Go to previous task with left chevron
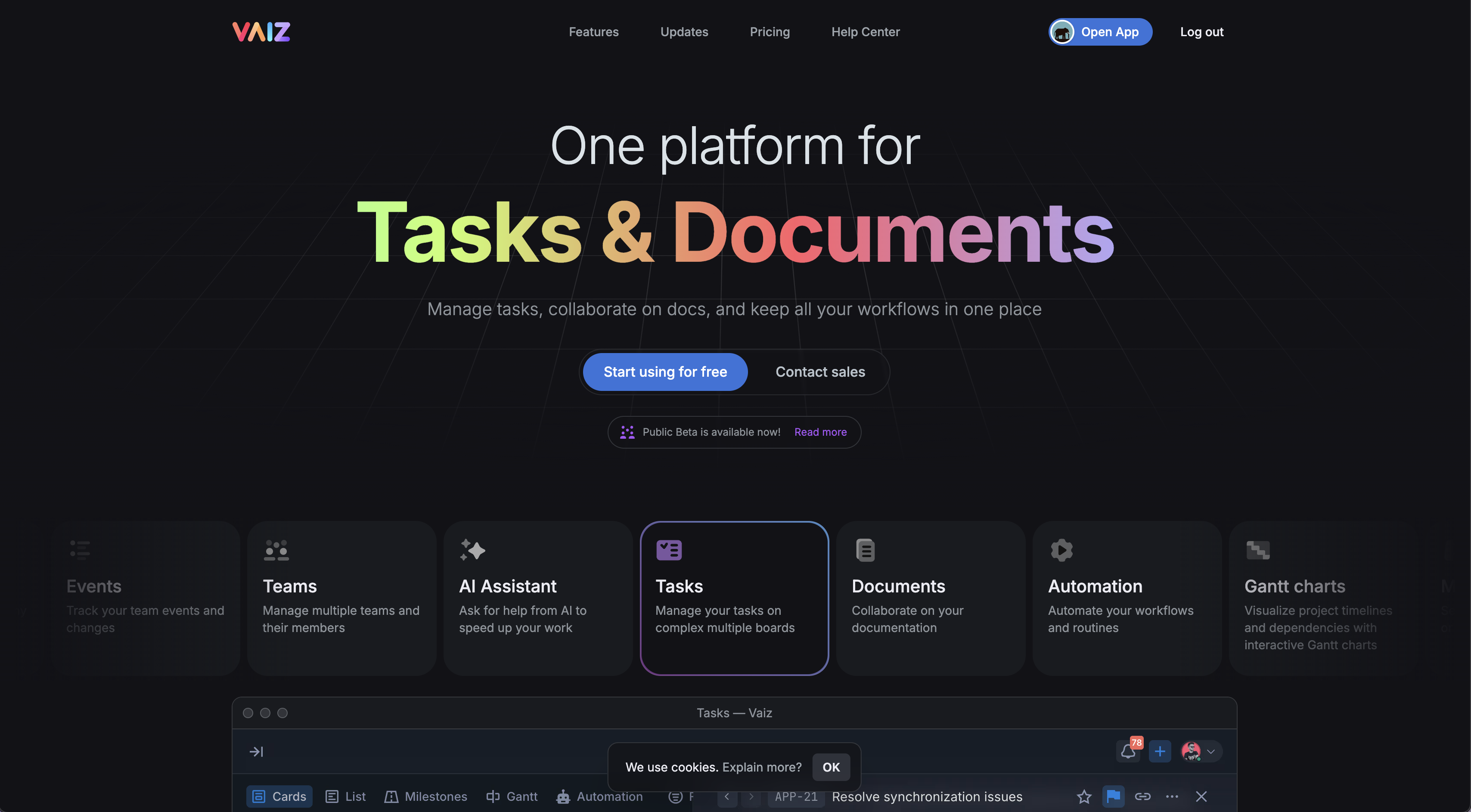Screen dimensions: 1471x812 point(727,797)
